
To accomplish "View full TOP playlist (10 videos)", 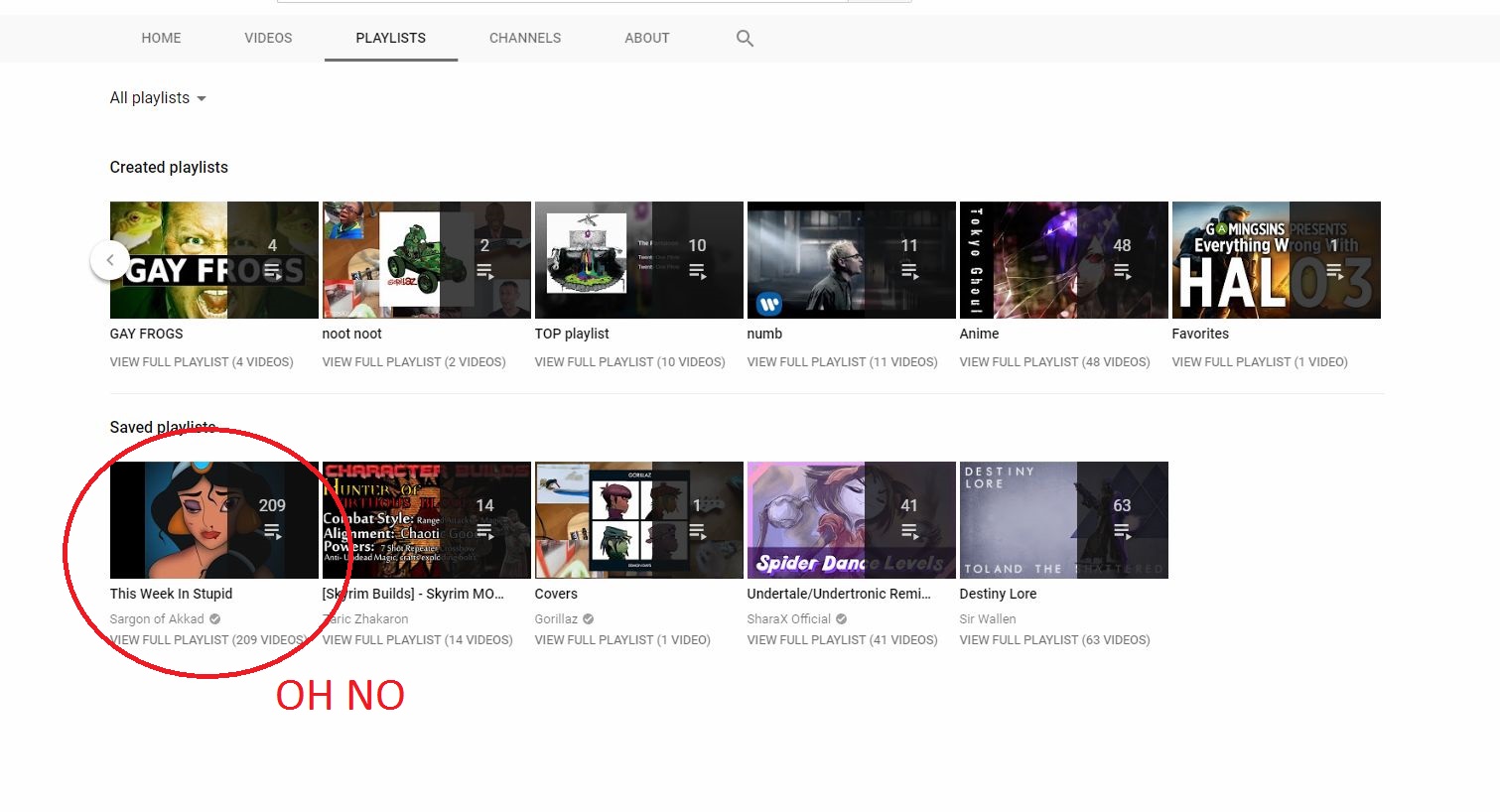I will [630, 362].
